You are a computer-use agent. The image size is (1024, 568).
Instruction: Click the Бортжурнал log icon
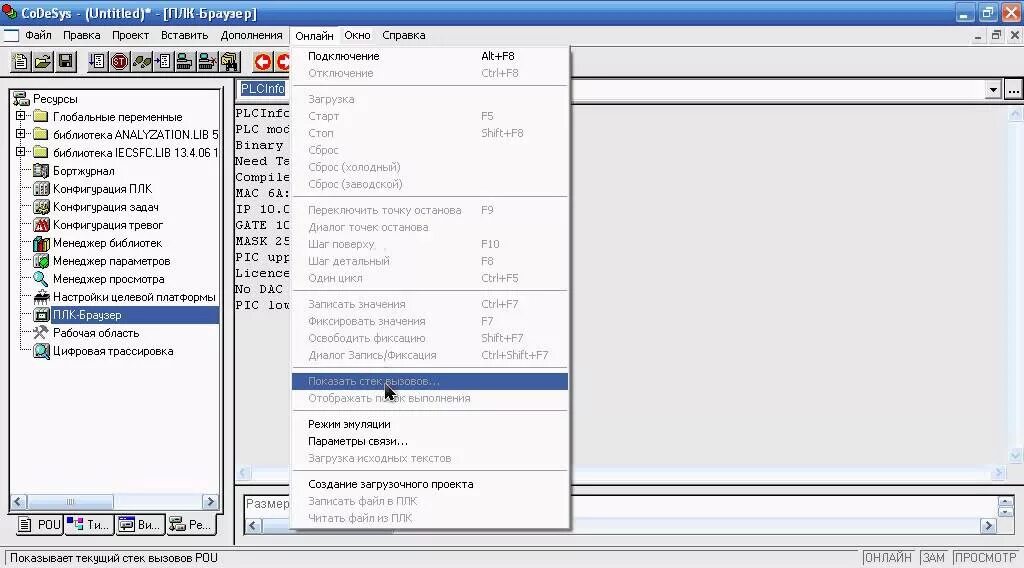[41, 171]
